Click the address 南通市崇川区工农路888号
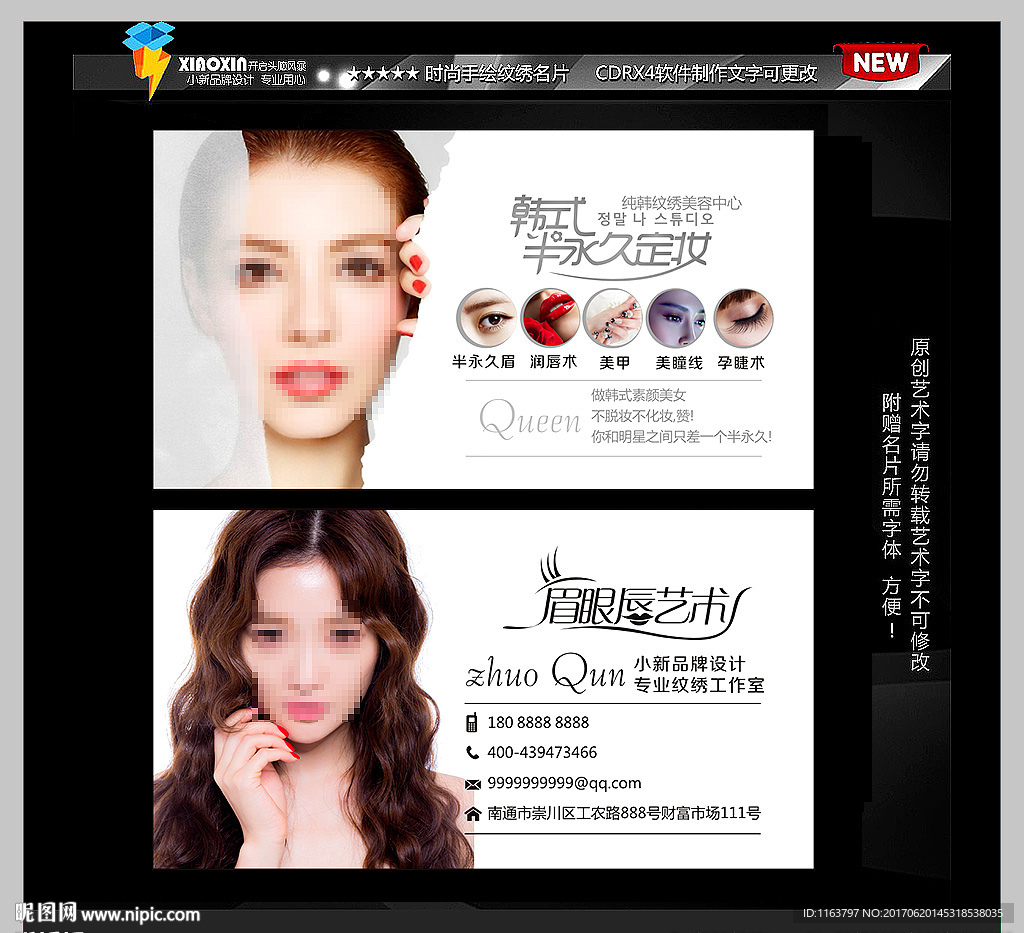Image resolution: width=1024 pixels, height=933 pixels. click(x=573, y=813)
